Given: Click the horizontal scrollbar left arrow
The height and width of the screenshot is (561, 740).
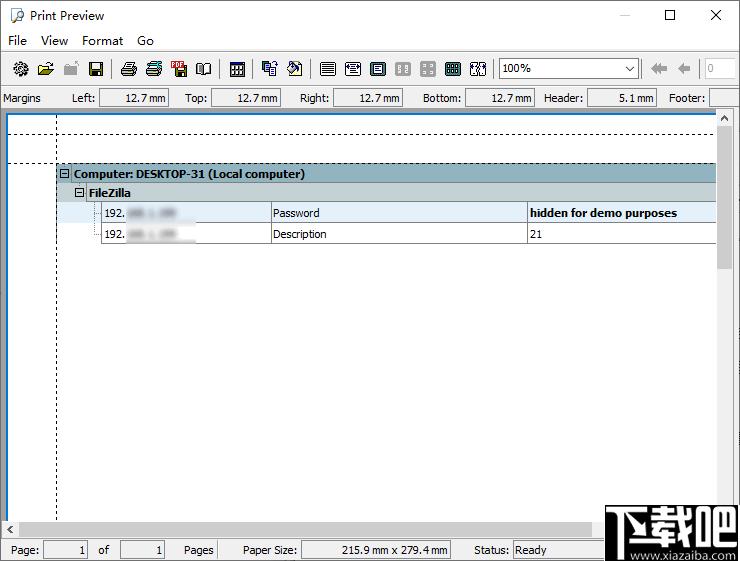Looking at the screenshot, I should [x=10, y=529].
